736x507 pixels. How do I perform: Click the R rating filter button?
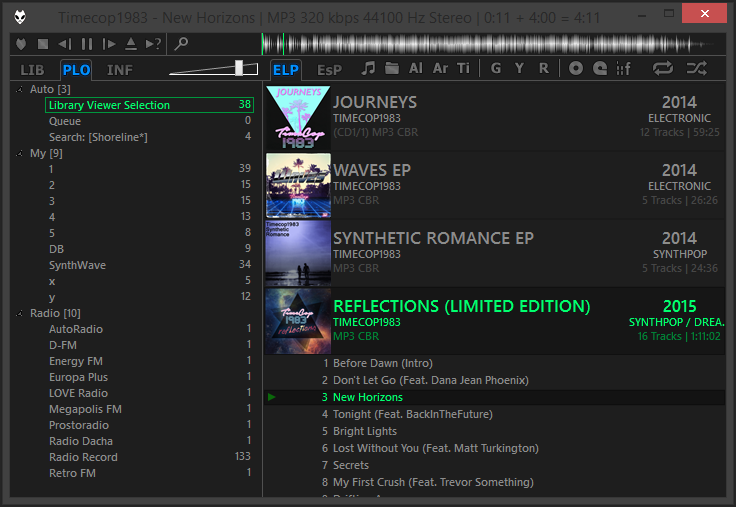(x=544, y=69)
